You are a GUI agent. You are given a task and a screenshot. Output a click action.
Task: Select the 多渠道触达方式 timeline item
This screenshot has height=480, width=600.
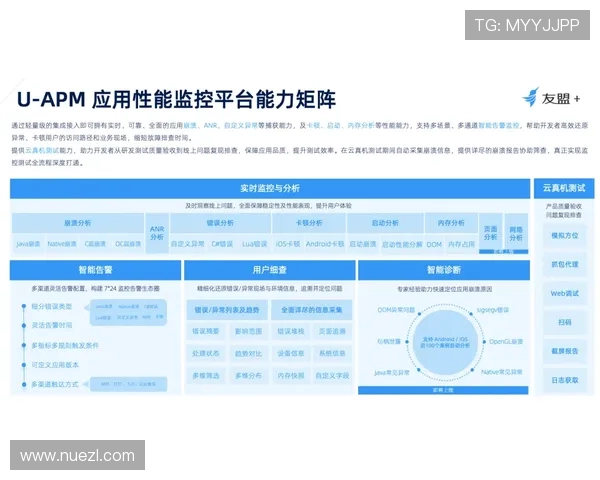(55, 384)
